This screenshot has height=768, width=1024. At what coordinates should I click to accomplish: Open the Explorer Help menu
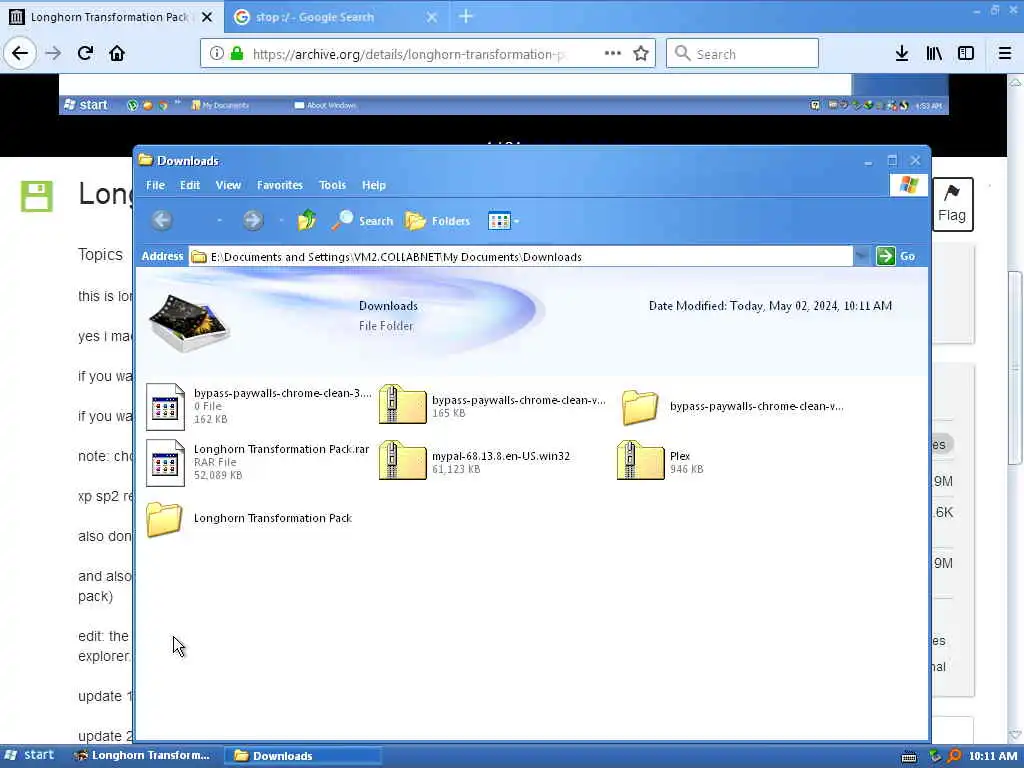(374, 185)
